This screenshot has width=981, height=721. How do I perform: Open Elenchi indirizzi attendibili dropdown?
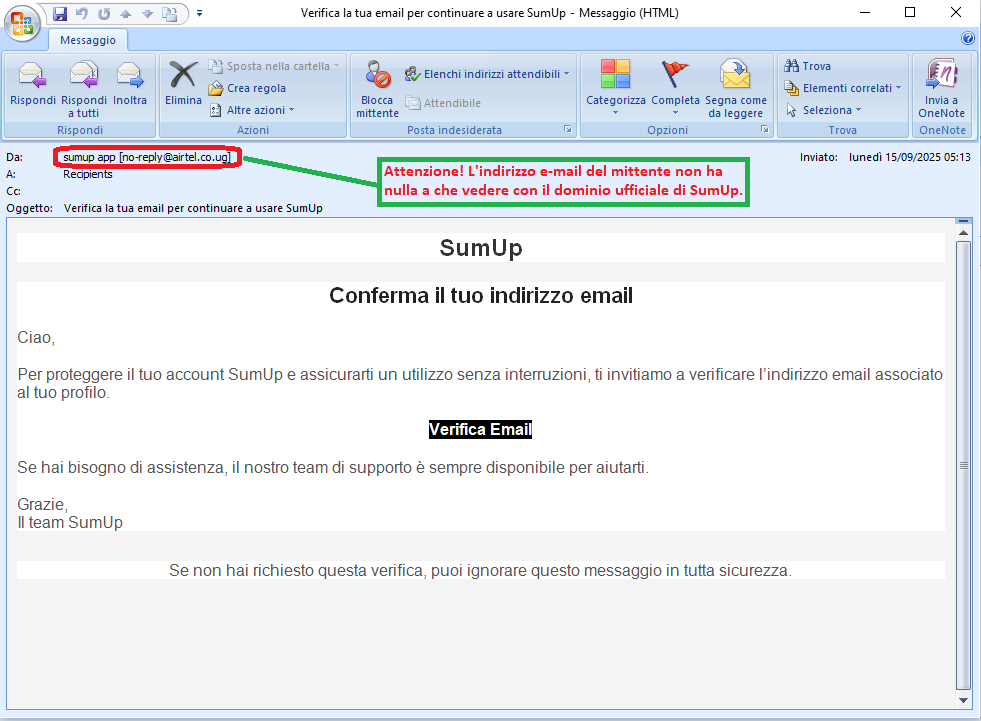pos(487,74)
